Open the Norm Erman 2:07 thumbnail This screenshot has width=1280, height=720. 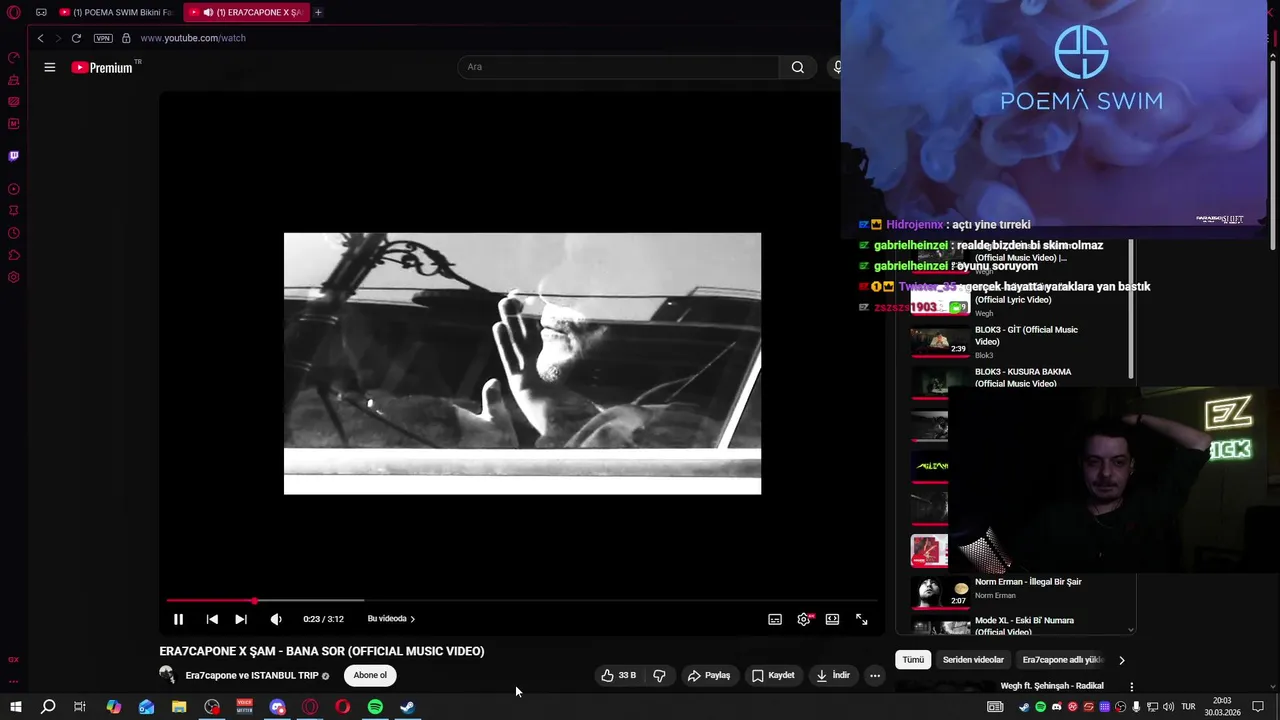(940, 591)
